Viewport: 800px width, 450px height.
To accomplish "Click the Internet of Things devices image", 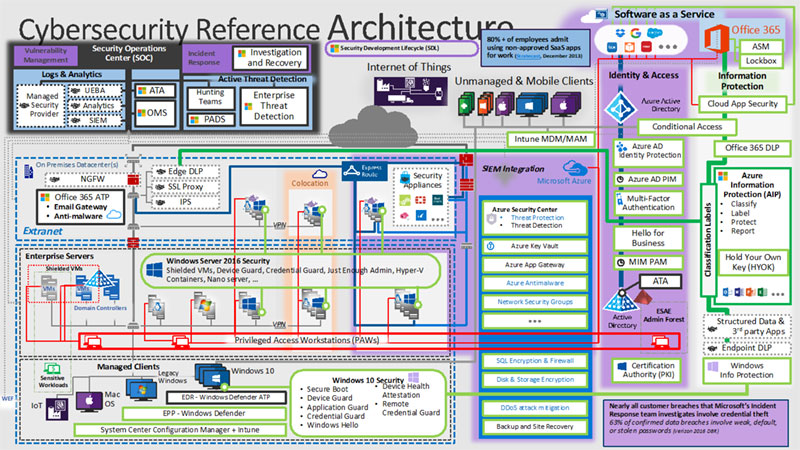I will (410, 91).
